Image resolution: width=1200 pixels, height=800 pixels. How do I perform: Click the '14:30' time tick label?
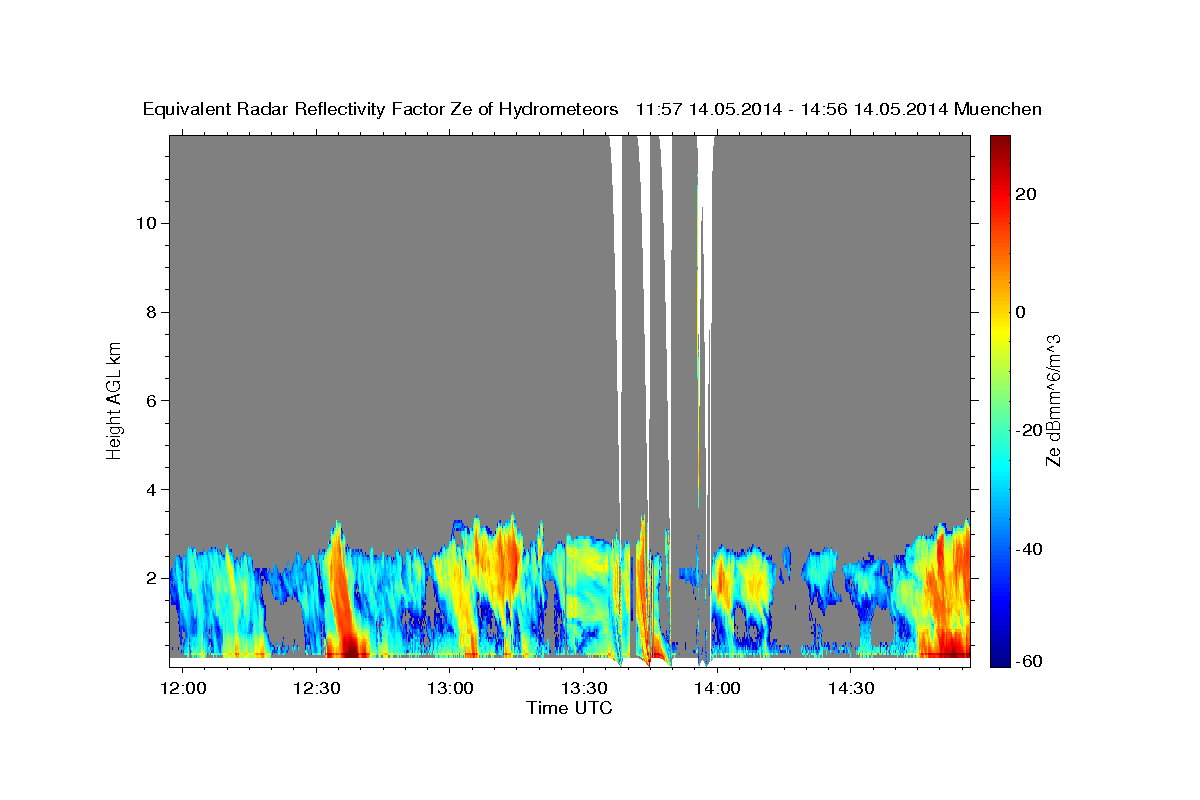click(x=850, y=689)
